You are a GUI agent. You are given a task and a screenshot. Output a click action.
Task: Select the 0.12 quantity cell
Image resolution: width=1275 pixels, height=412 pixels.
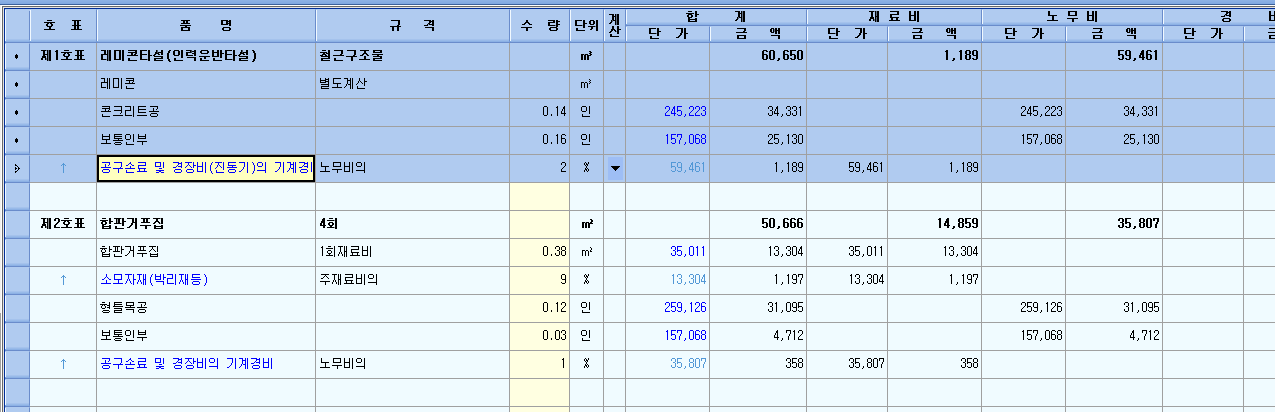point(540,308)
